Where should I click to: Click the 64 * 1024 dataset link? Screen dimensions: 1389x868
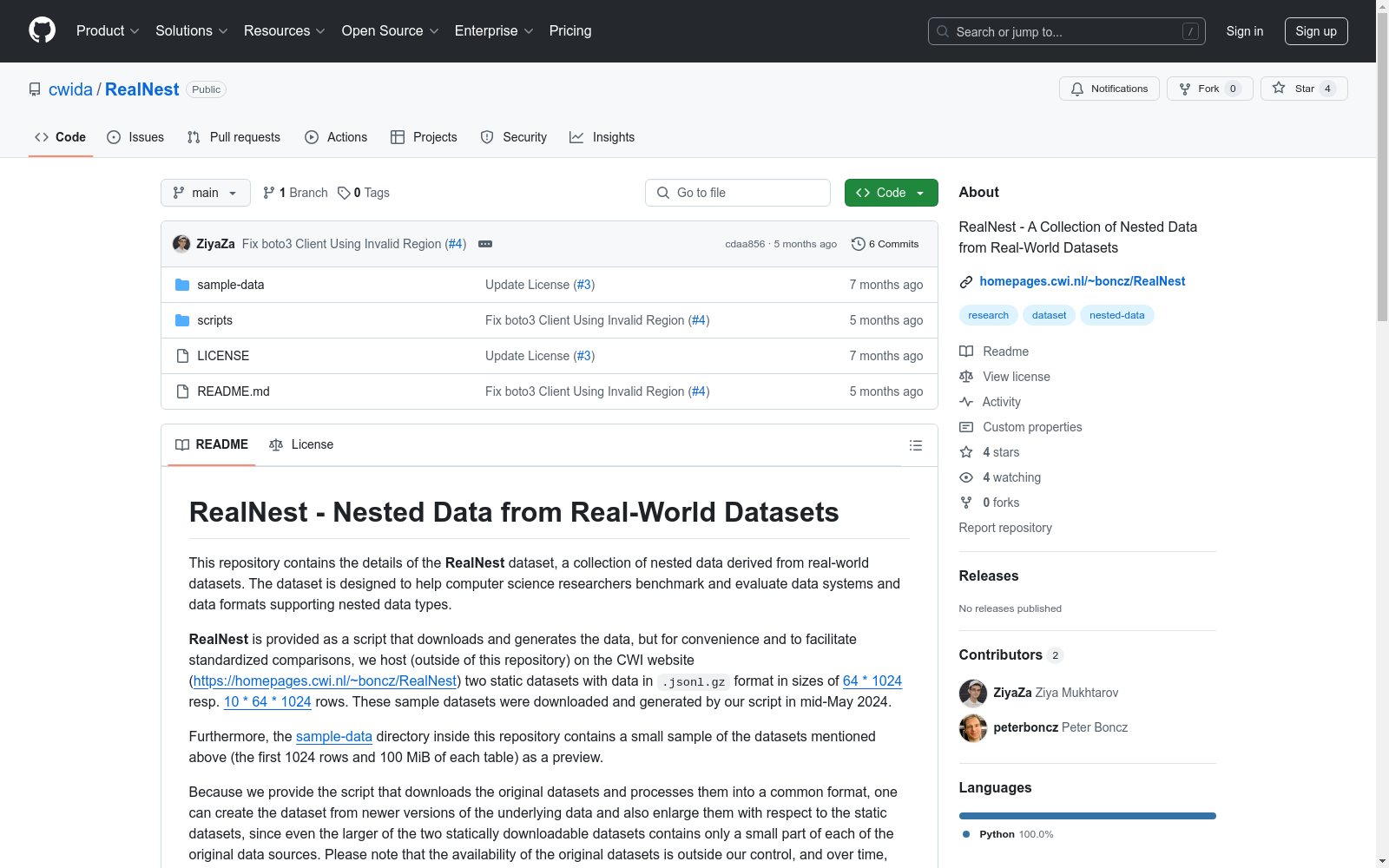point(872,681)
